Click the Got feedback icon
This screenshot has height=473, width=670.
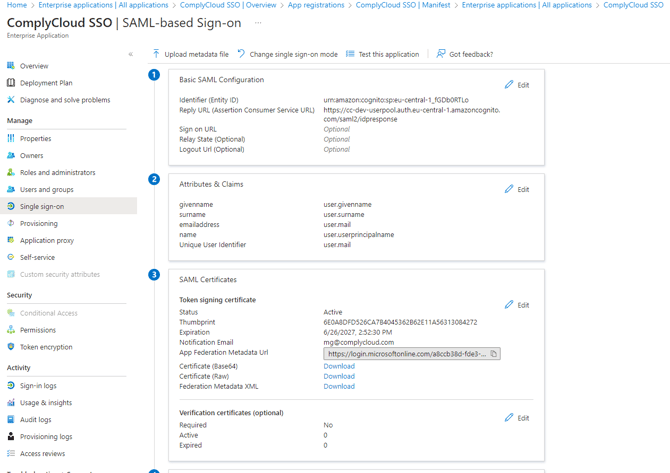point(441,54)
